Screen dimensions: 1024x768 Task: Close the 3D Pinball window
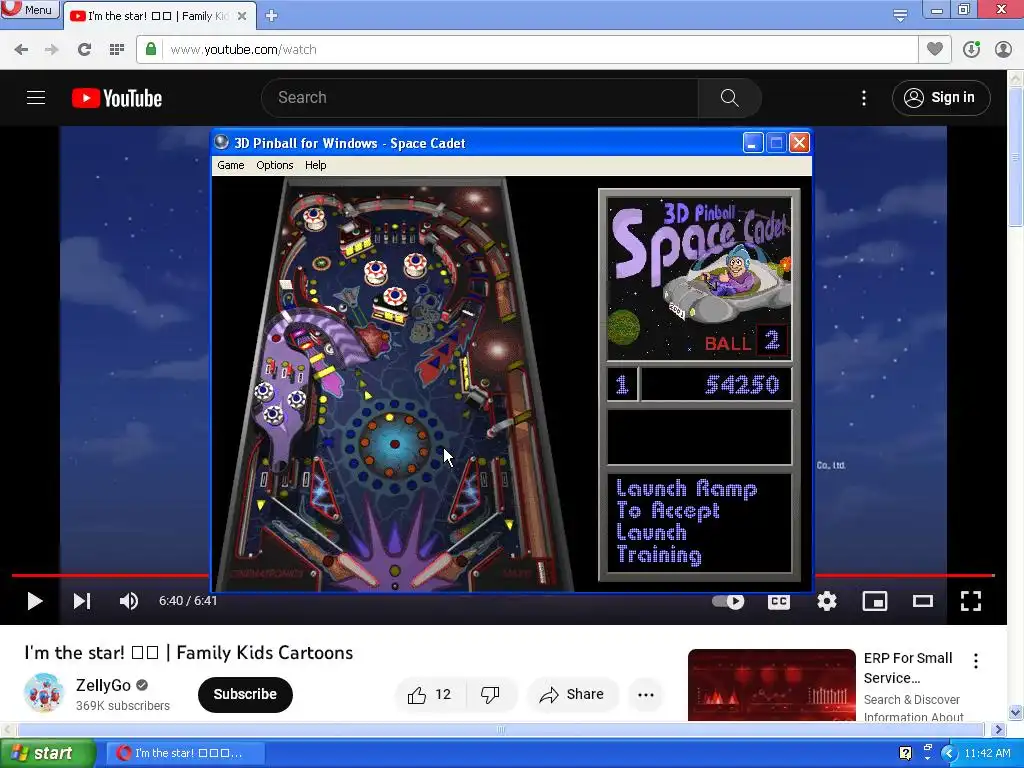799,142
